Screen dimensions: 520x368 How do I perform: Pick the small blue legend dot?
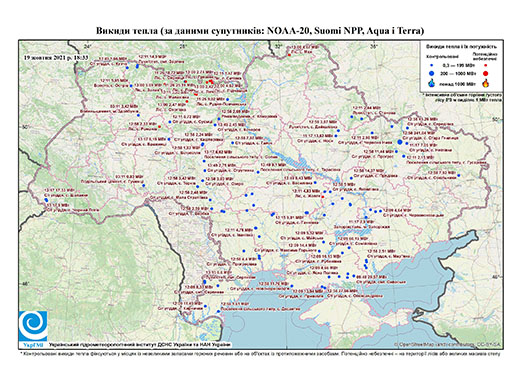click(x=432, y=66)
